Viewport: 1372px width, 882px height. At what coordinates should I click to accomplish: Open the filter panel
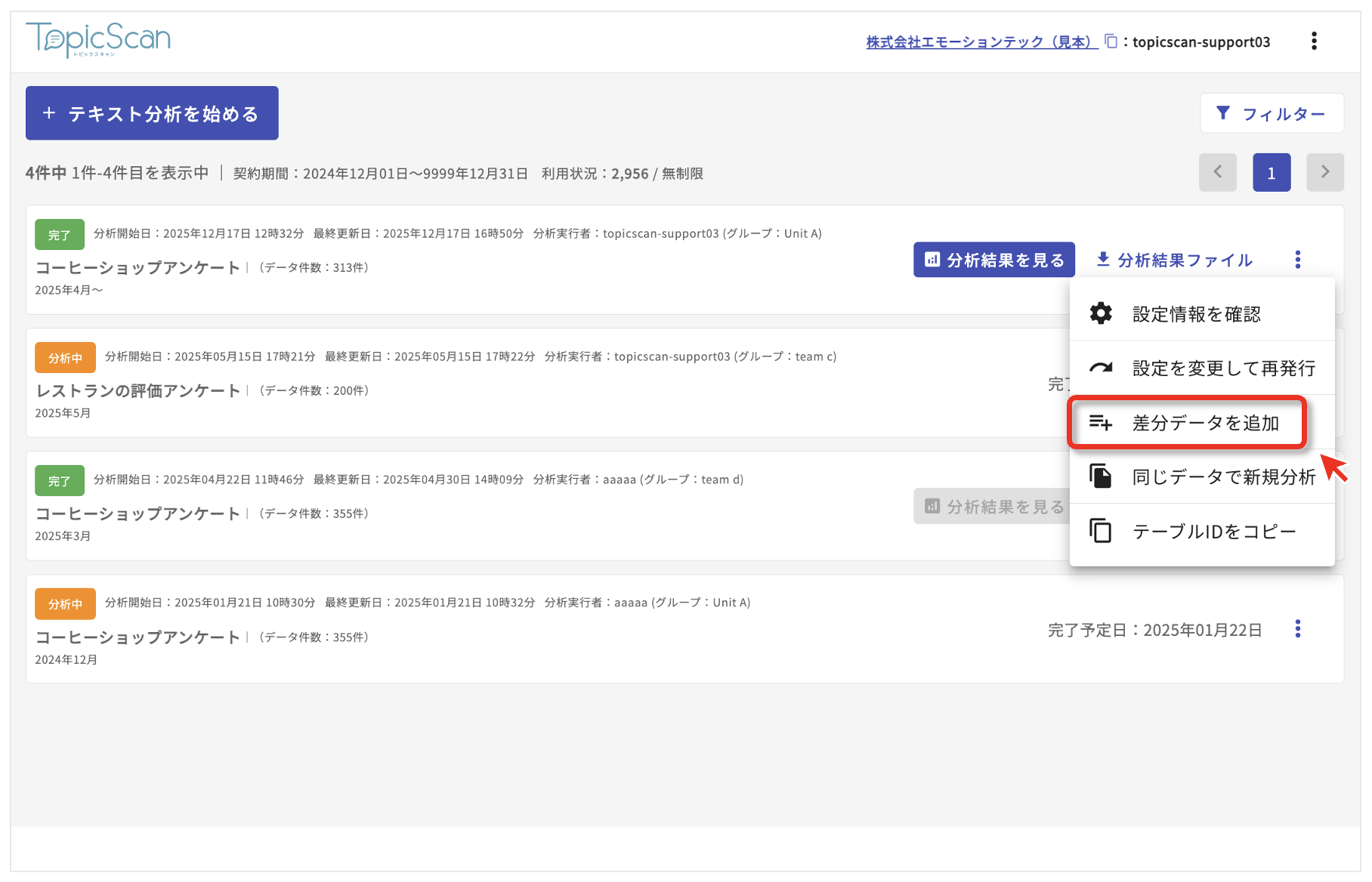[1272, 113]
